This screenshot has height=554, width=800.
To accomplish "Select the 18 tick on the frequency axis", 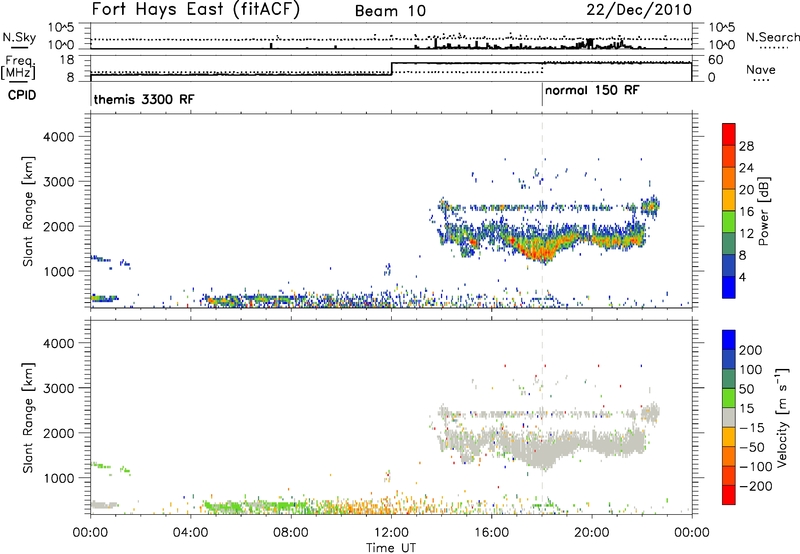I will [x=66, y=59].
